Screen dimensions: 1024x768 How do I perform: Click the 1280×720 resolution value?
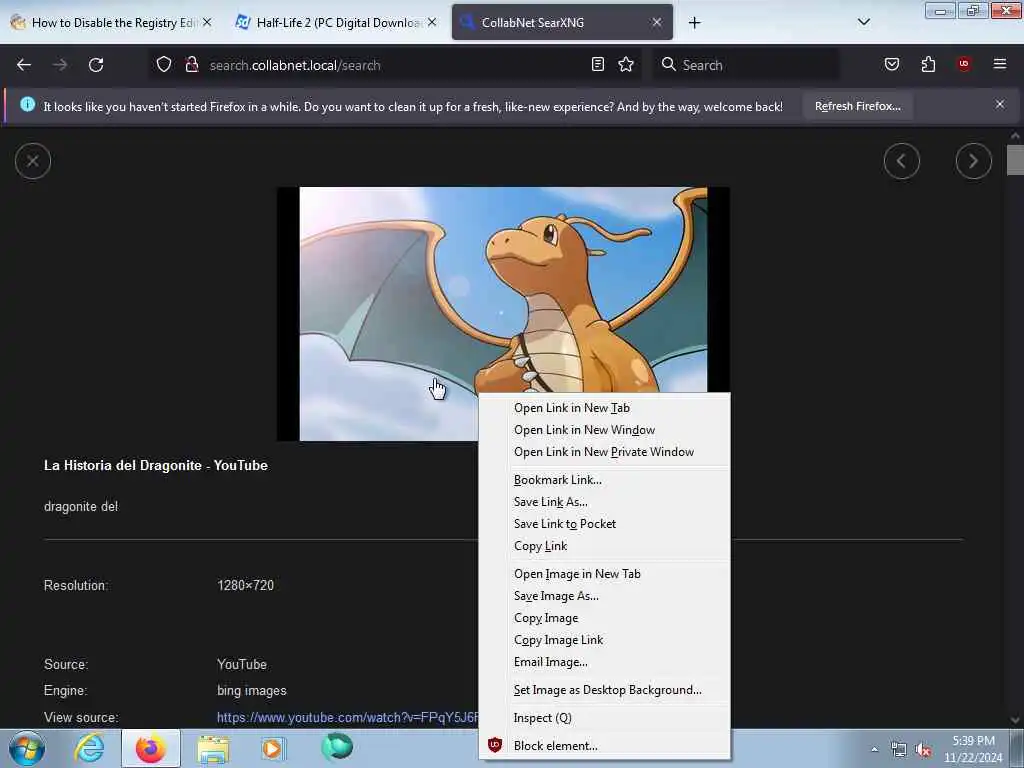pos(246,585)
